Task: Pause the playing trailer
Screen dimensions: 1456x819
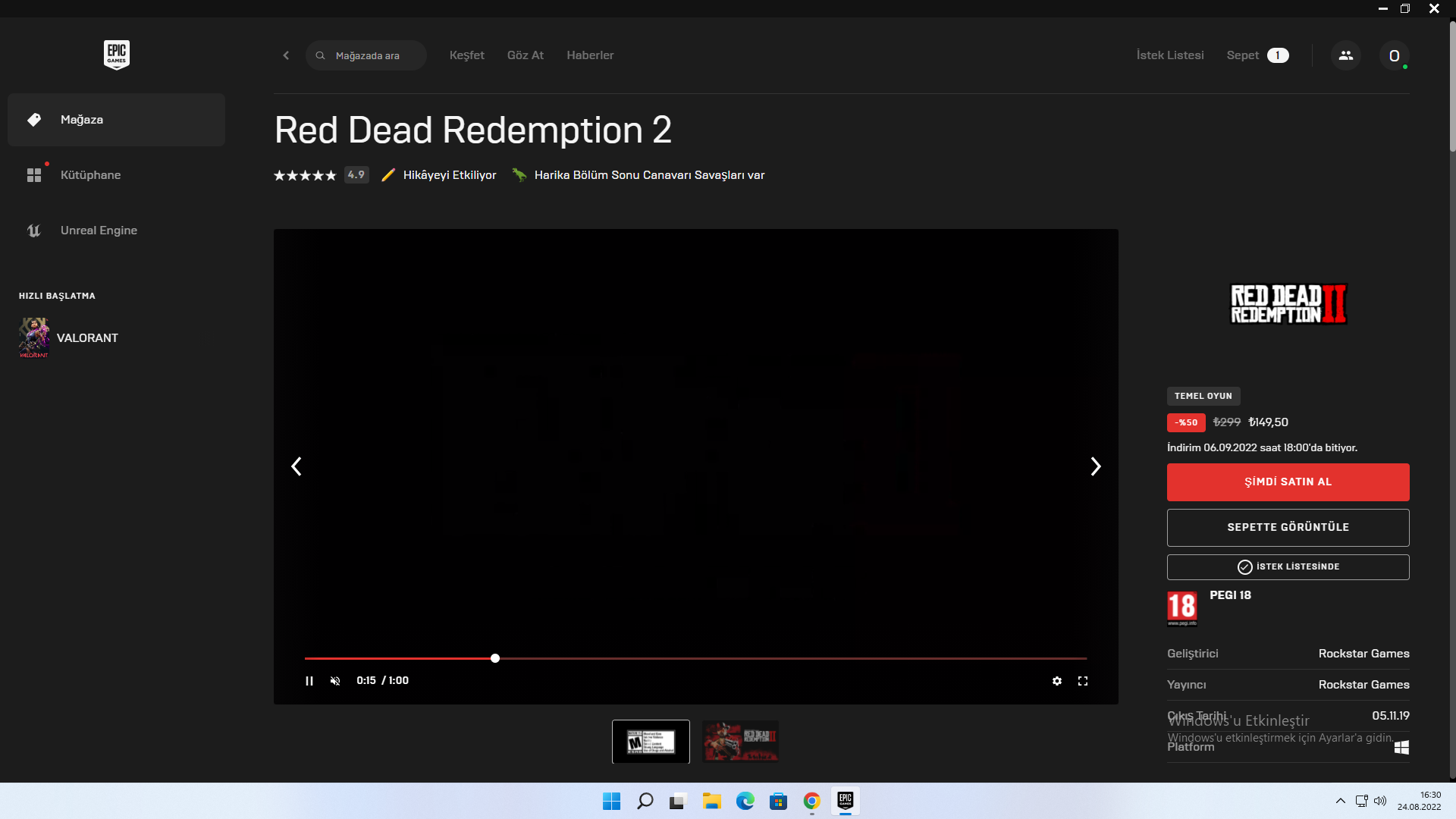Action: point(309,681)
